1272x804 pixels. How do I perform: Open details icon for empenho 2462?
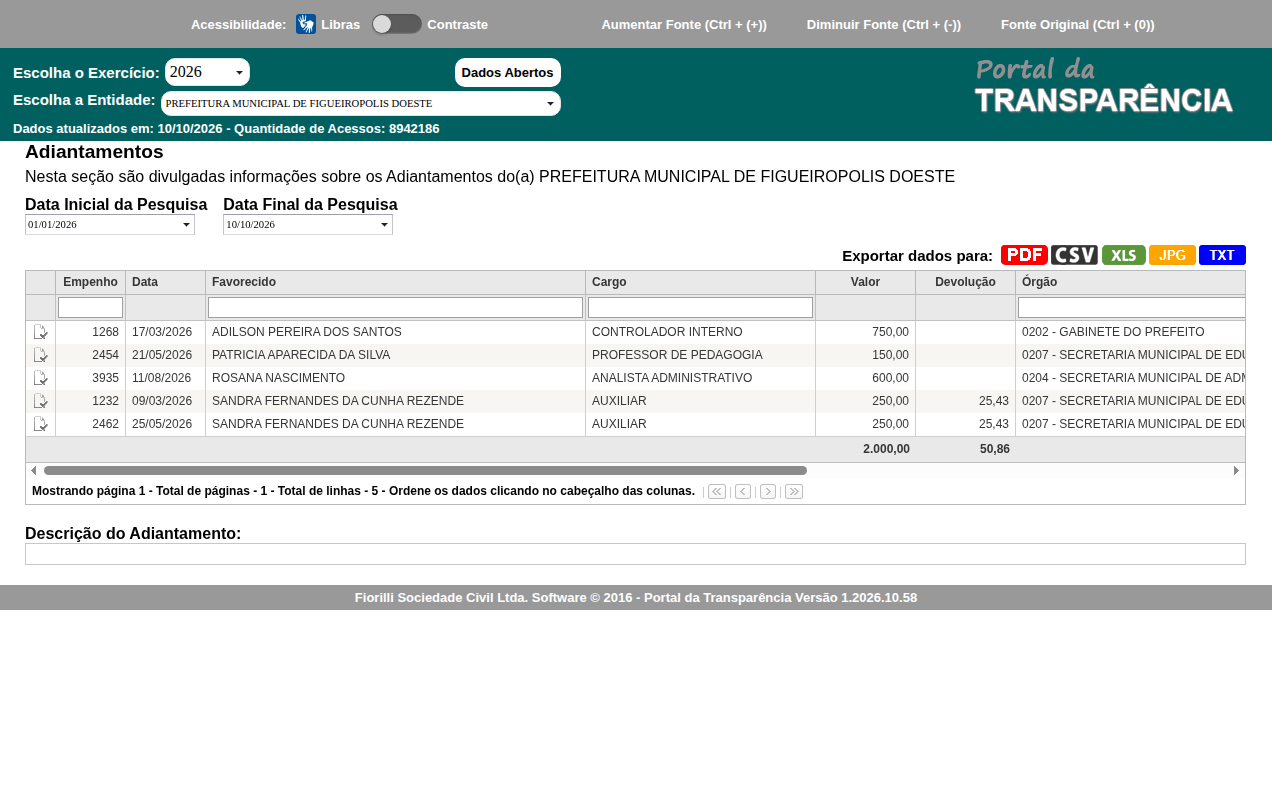[41, 424]
